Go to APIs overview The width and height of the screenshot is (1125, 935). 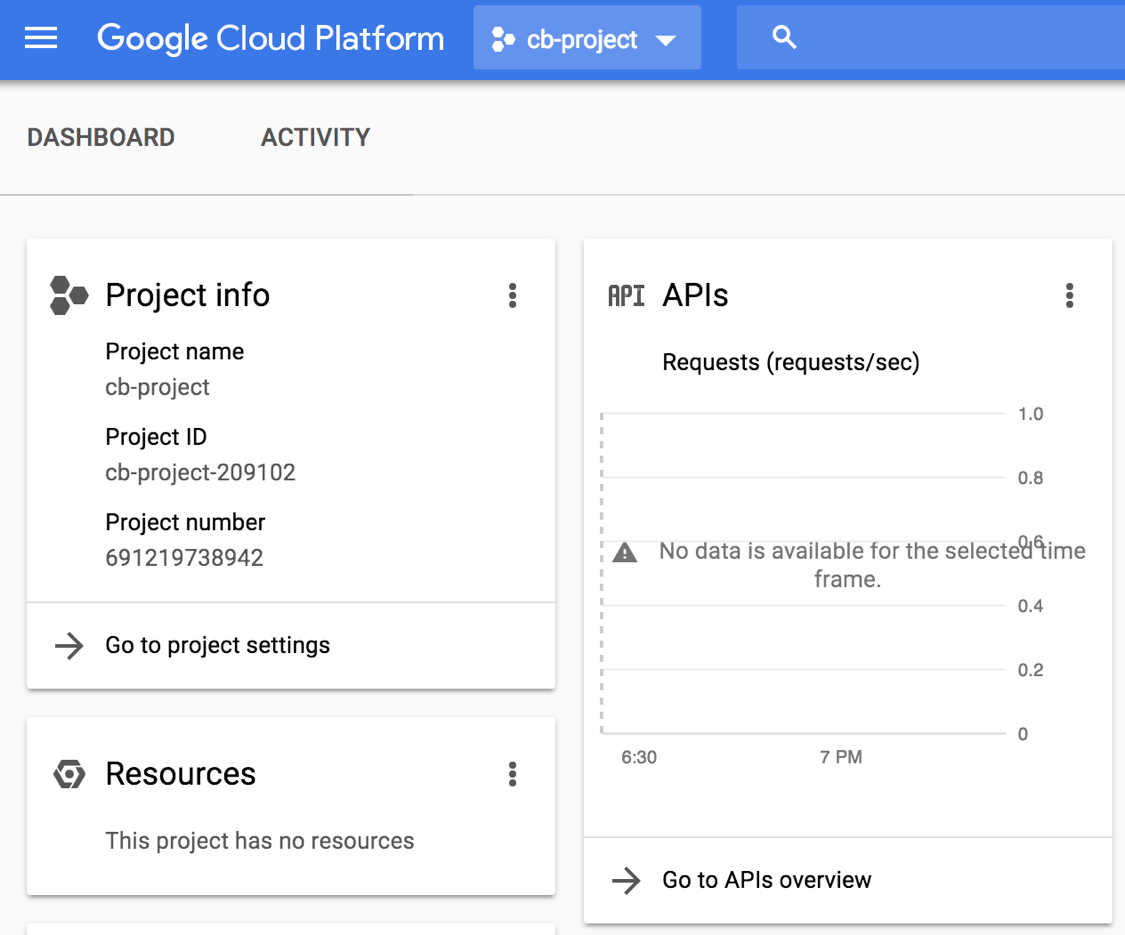[767, 880]
